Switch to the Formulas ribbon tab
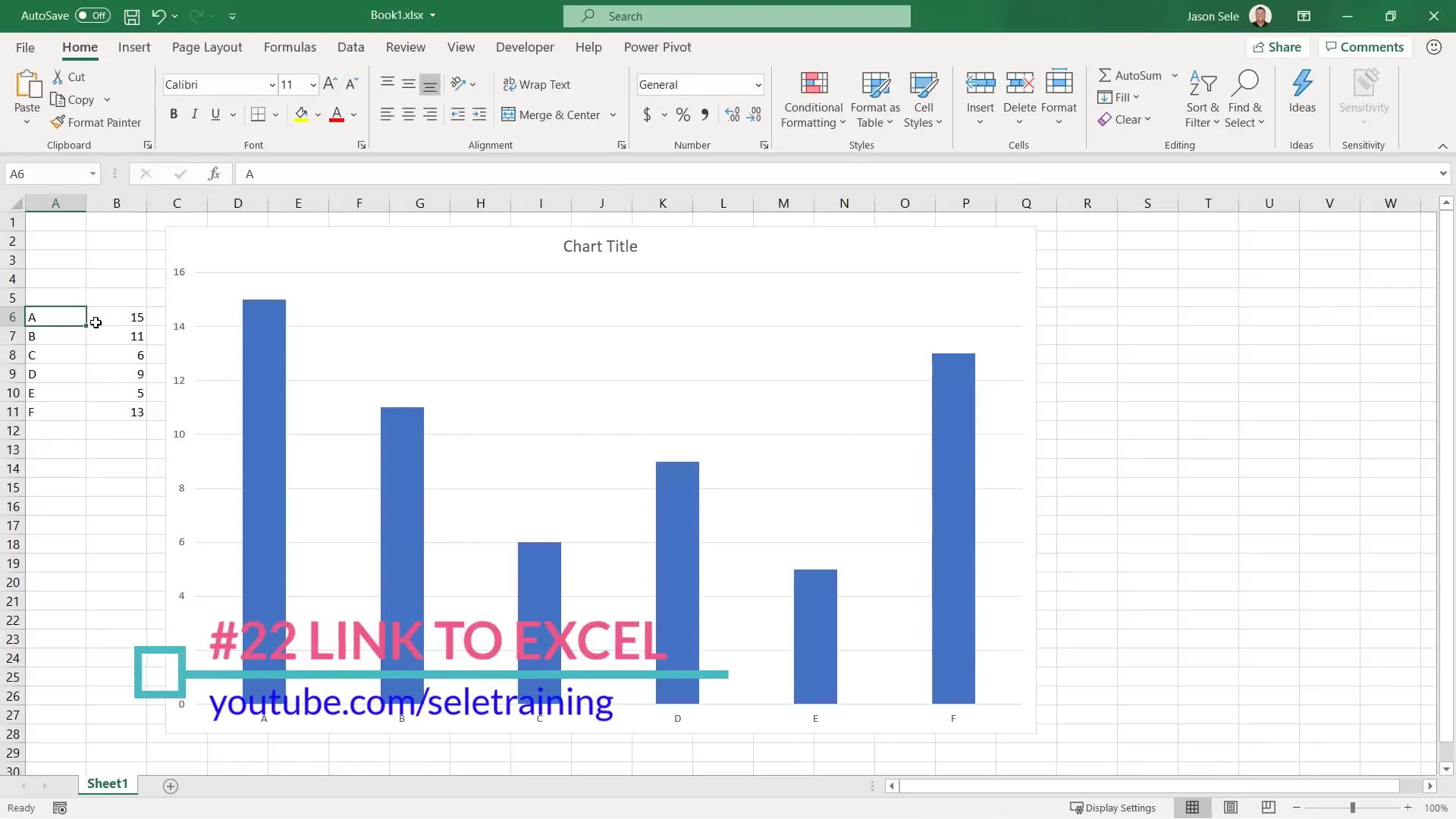 coord(290,47)
